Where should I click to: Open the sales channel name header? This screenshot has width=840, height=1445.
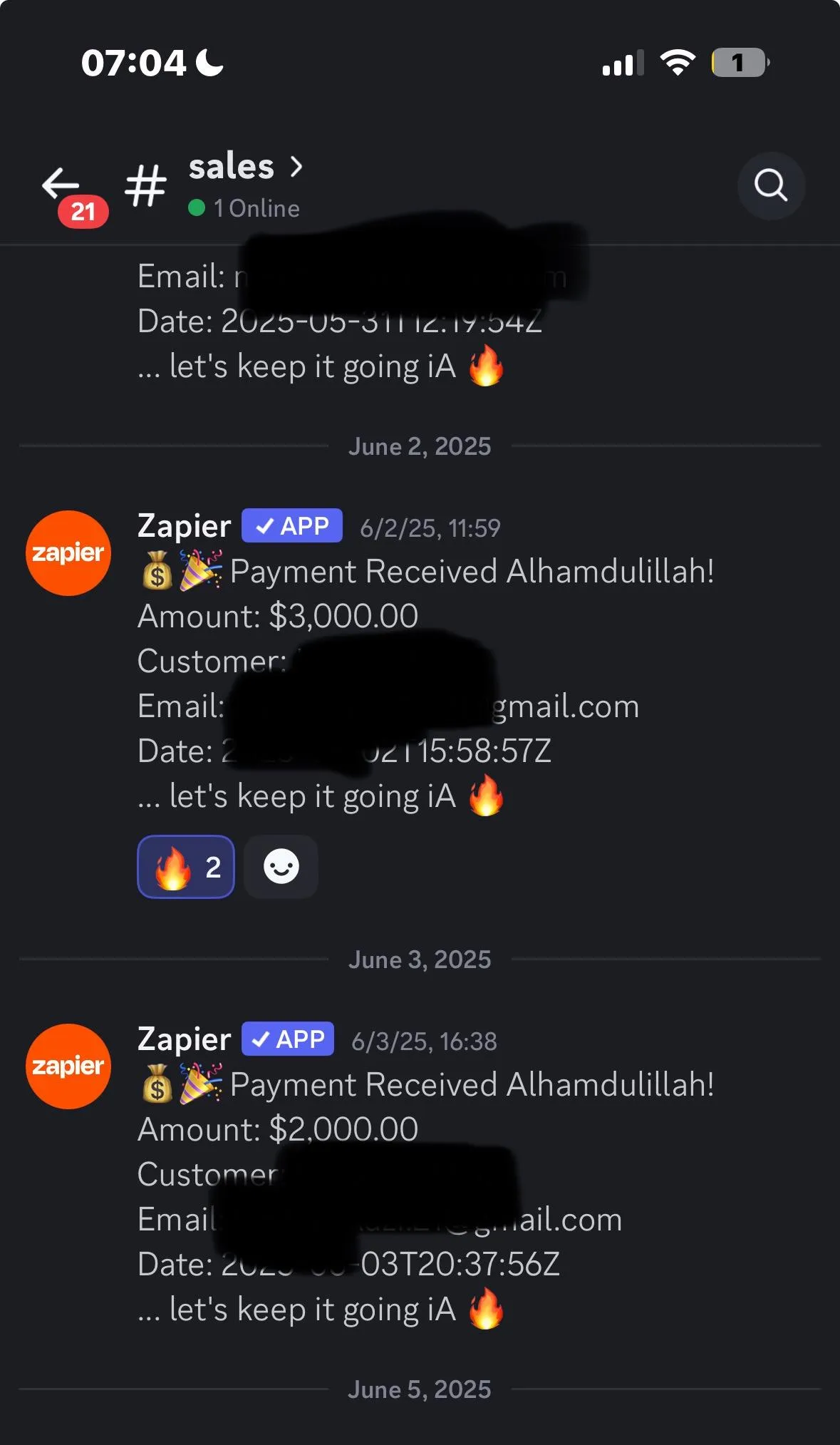232,167
